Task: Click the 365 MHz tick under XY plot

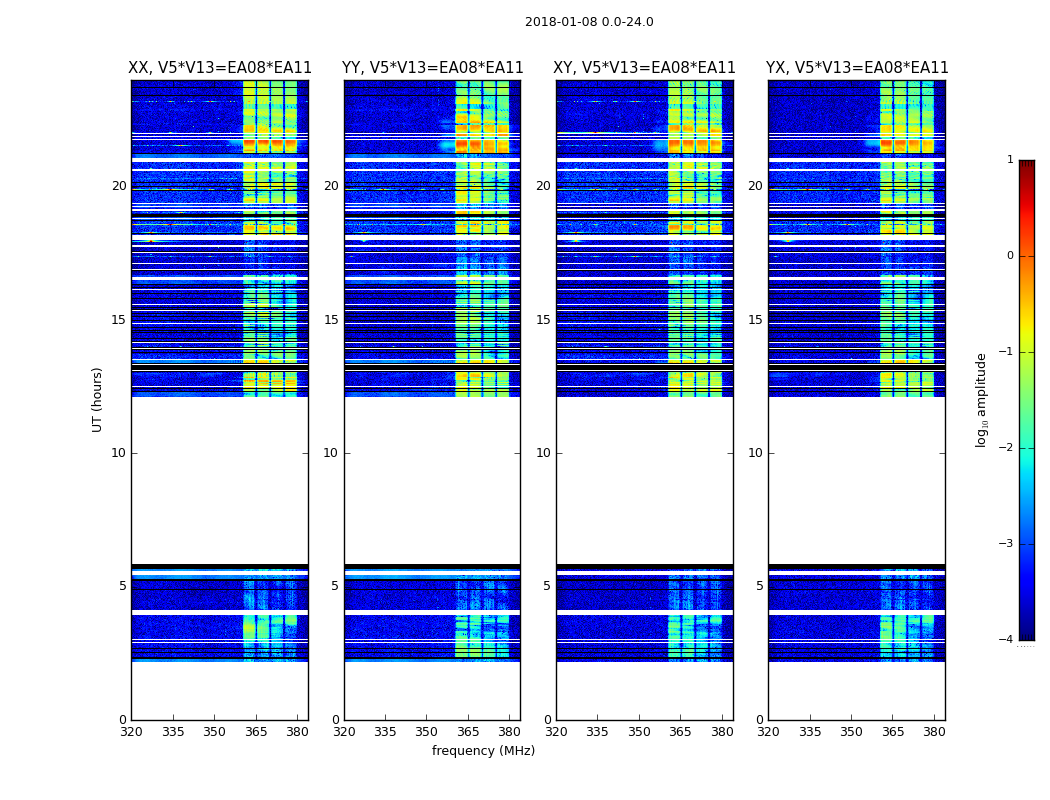Action: [x=680, y=732]
